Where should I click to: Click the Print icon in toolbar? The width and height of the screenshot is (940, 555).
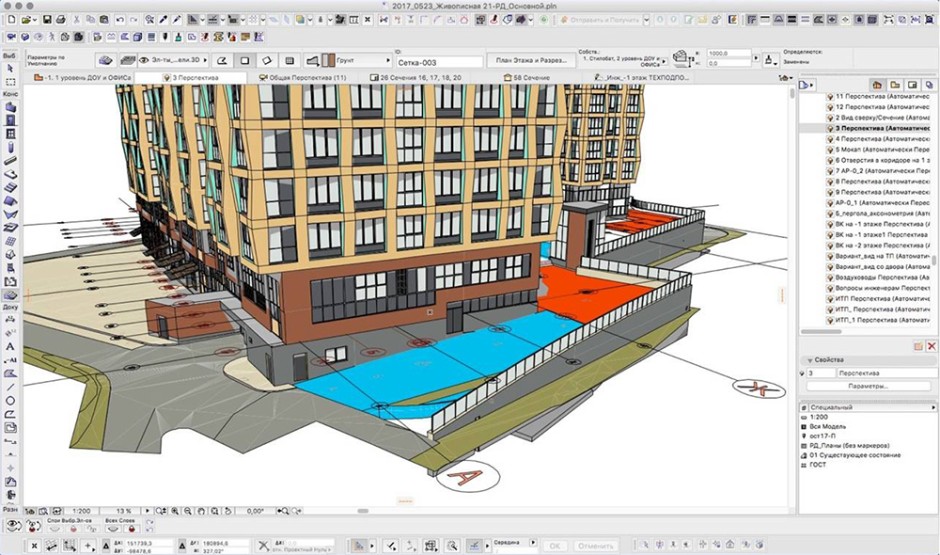point(61,20)
